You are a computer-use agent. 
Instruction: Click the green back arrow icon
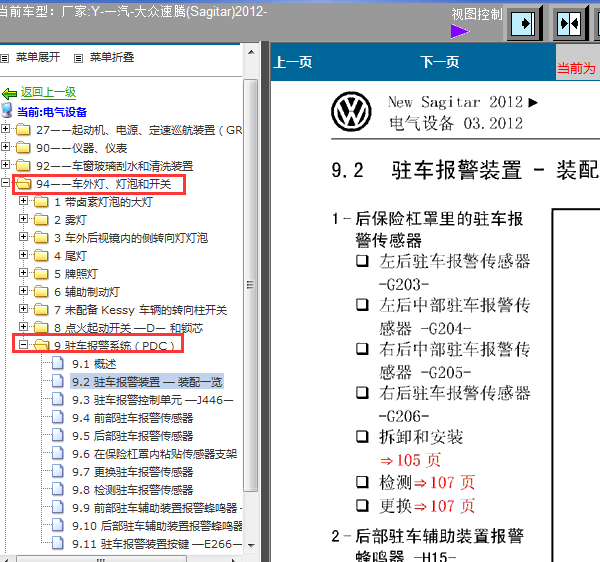pos(9,93)
